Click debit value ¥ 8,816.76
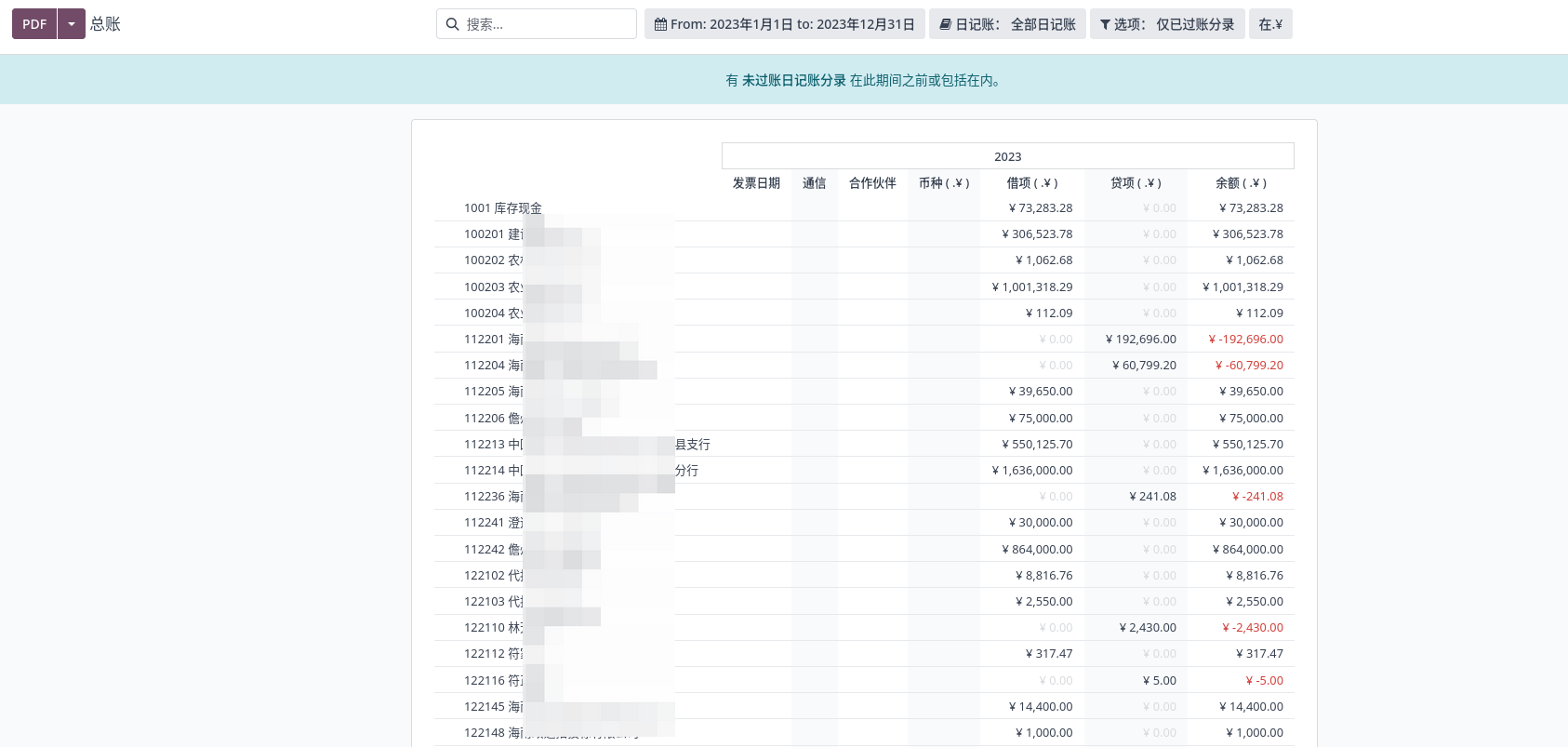The width and height of the screenshot is (1568, 747). (1043, 576)
